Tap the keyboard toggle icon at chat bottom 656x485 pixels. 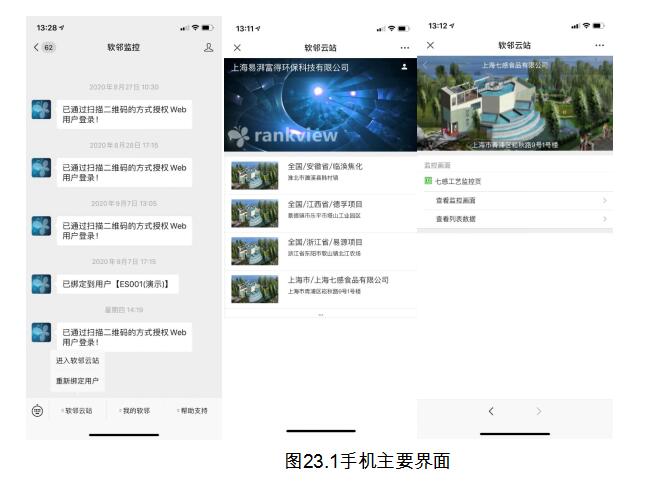[x=37, y=410]
